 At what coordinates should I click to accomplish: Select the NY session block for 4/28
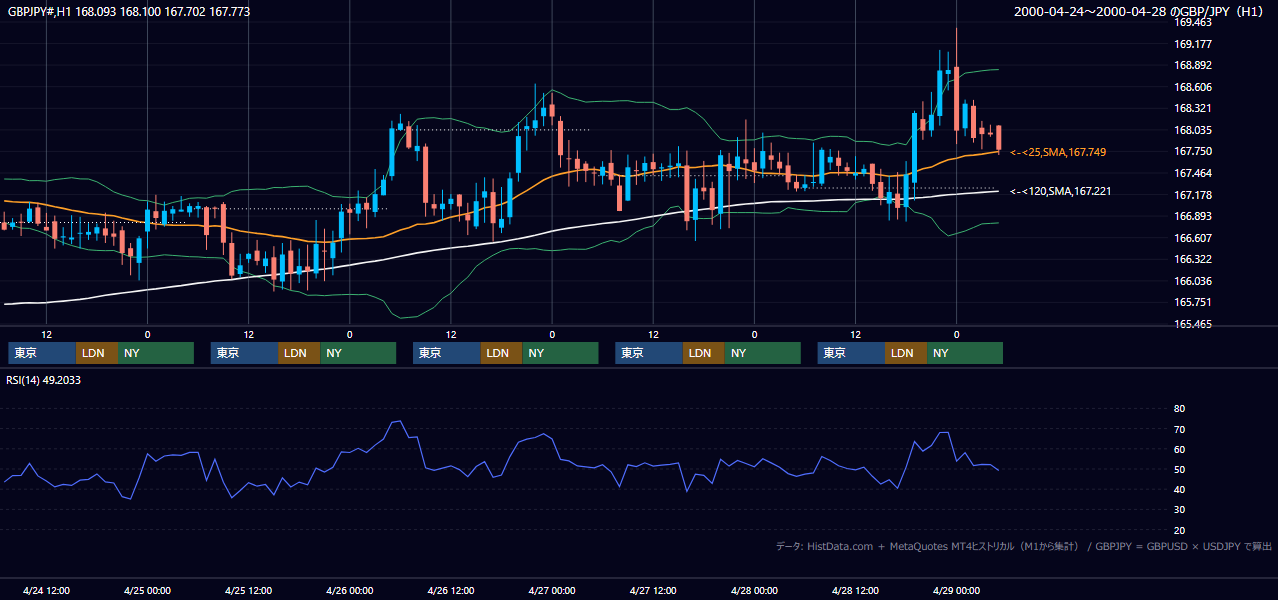pyautogui.click(x=965, y=353)
